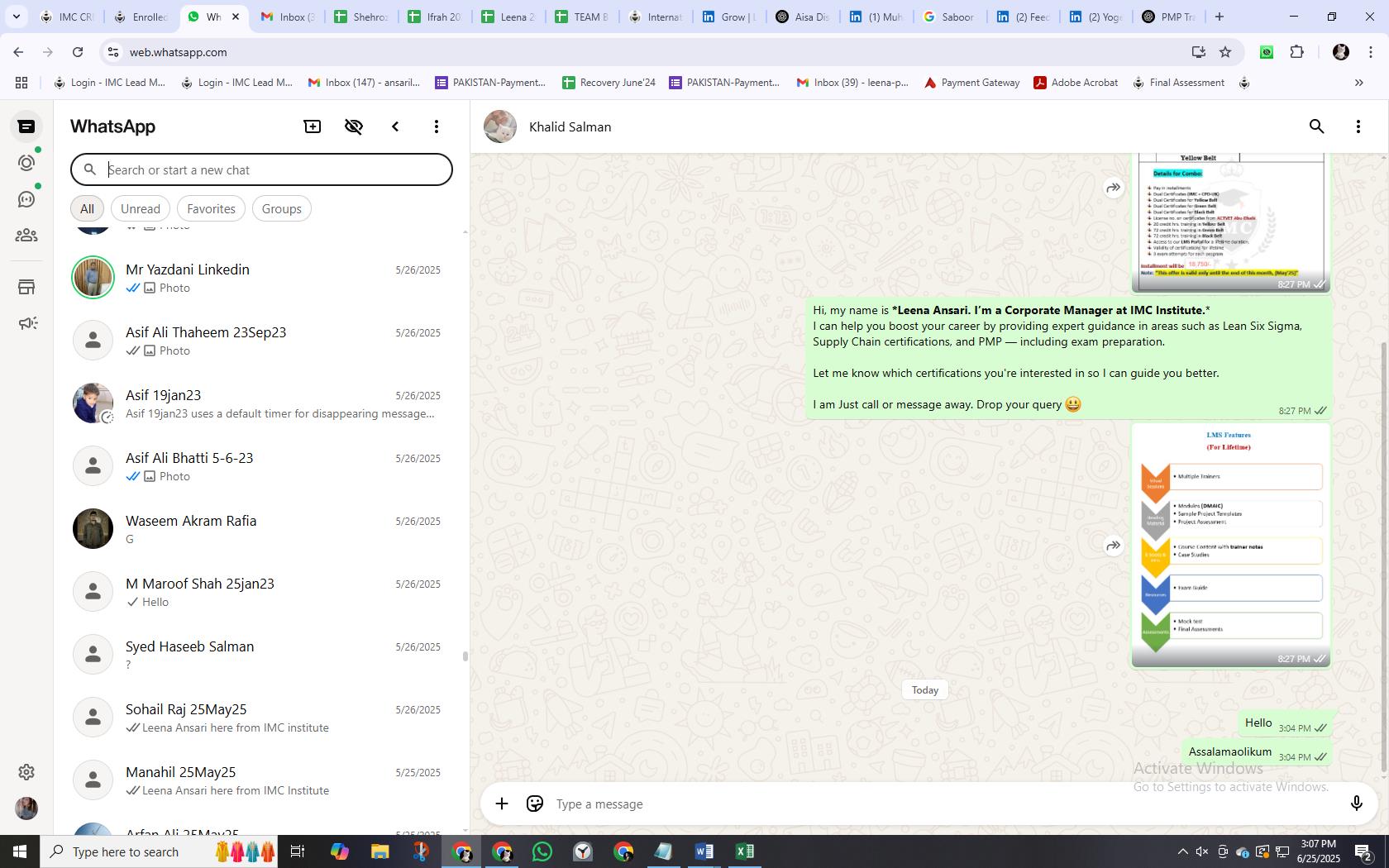Open the Windows Start menu
The image size is (1389, 868).
(x=20, y=851)
